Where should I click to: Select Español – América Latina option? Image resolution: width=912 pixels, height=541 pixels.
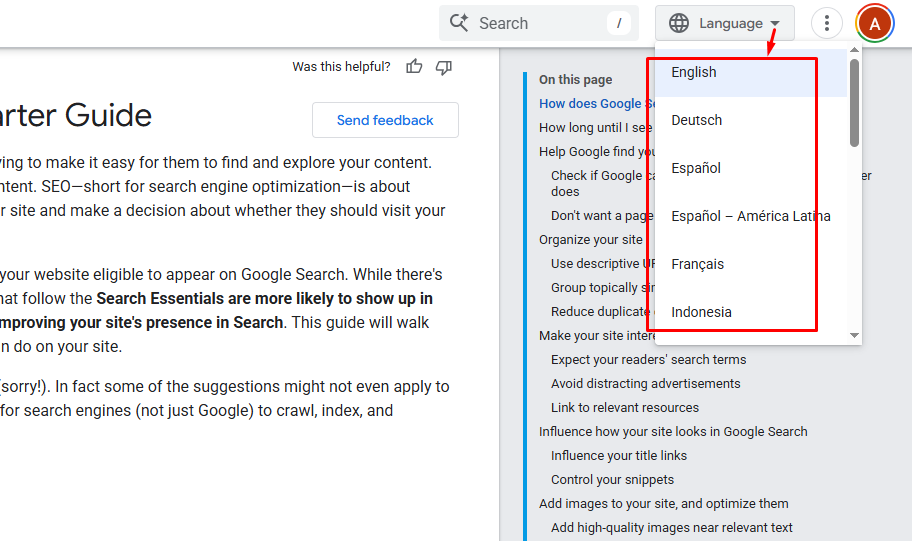tap(751, 216)
